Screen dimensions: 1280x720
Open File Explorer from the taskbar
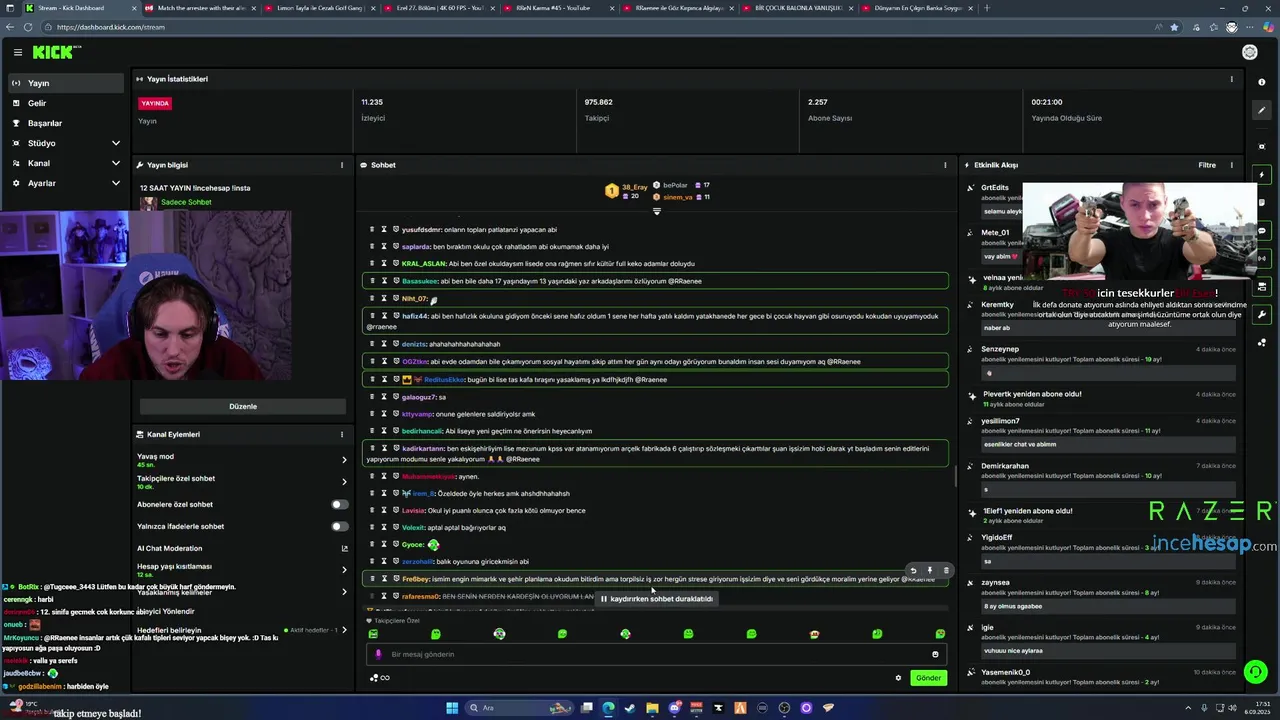tap(652, 708)
